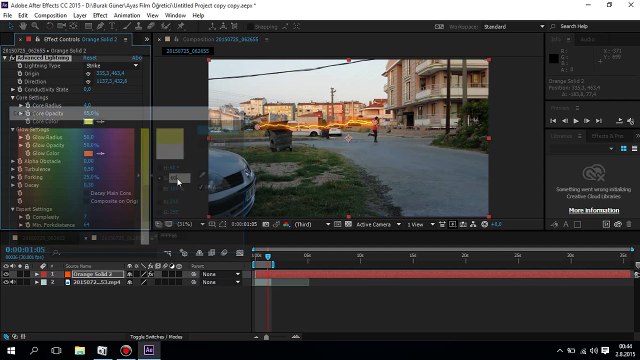Click the timeline timecode 0:00:01:05
This screenshot has width=640, height=360.
point(25,249)
